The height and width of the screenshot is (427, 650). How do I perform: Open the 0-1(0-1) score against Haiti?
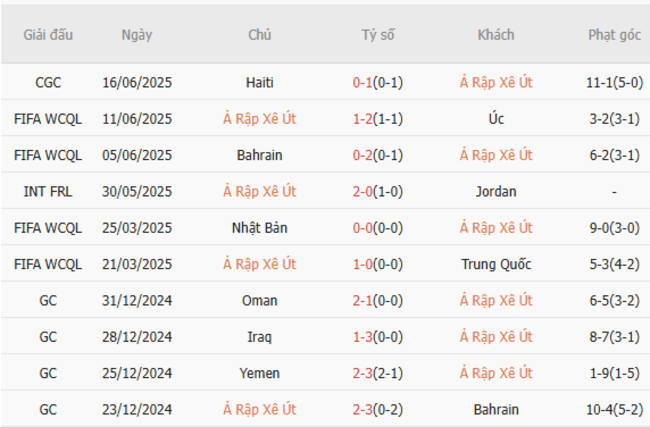pyautogui.click(x=378, y=82)
